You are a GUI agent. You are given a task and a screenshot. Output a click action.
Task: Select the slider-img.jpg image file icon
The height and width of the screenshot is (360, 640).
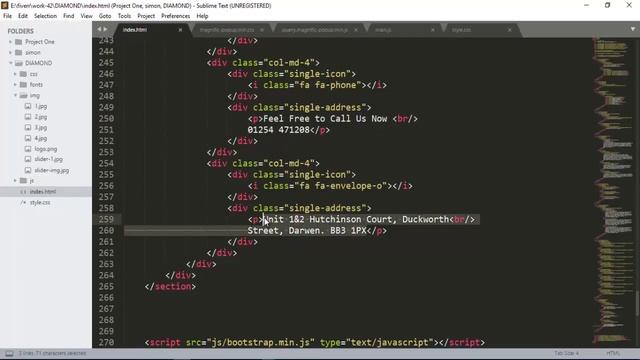pos(28,170)
